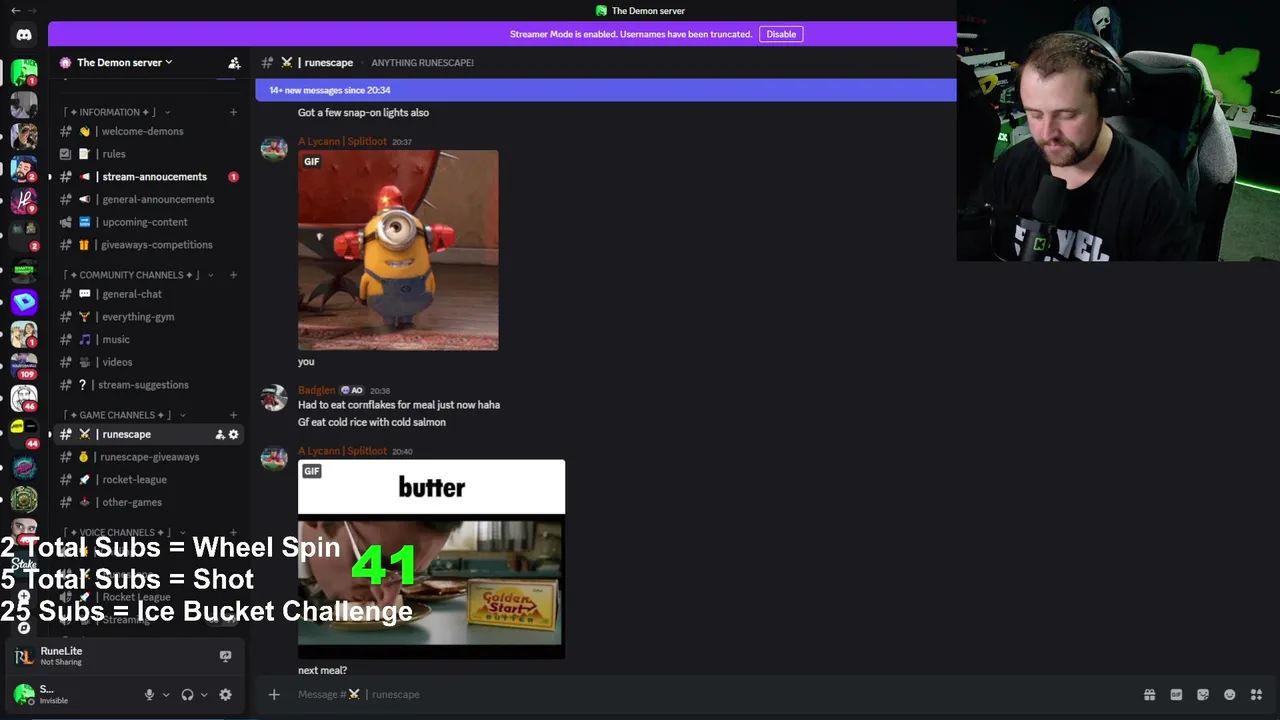Open message attachment plus button
Viewport: 1280px width, 720px height.
click(x=274, y=695)
